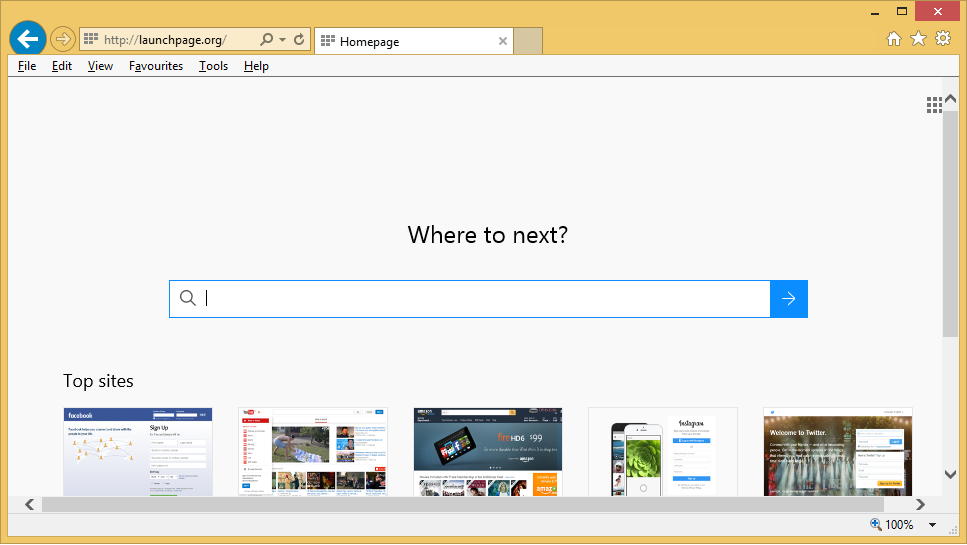Click the browser Back arrow button
The width and height of the screenshot is (967, 545).
click(x=27, y=39)
